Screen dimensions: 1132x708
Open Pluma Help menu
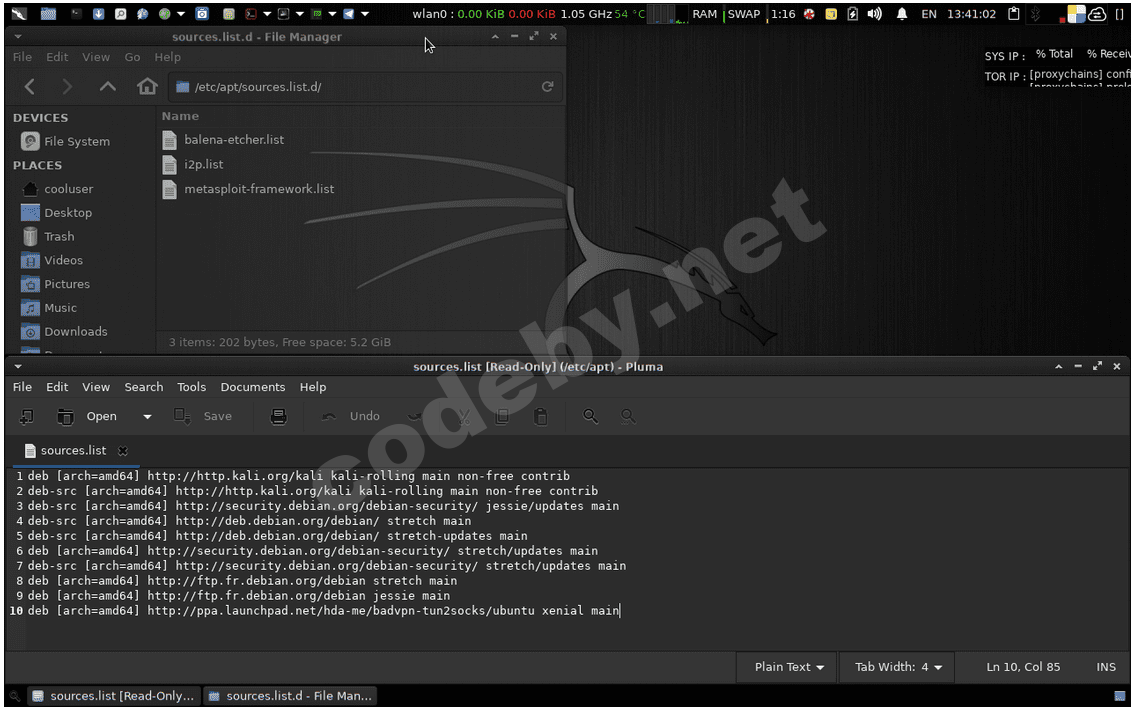coord(313,387)
